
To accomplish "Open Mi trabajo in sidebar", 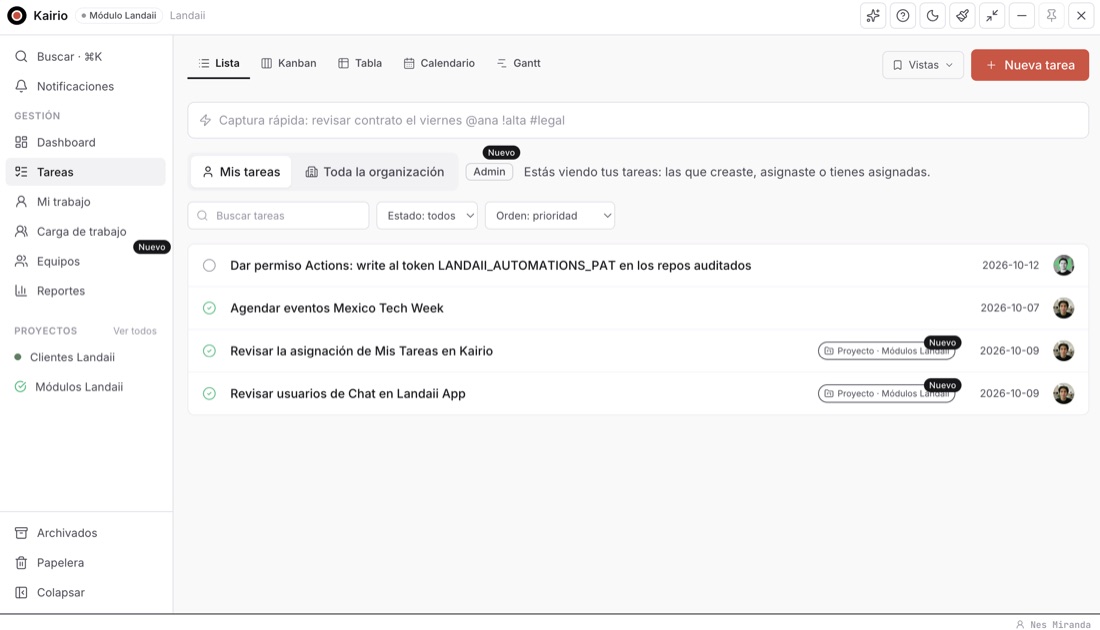I will (x=86, y=202).
